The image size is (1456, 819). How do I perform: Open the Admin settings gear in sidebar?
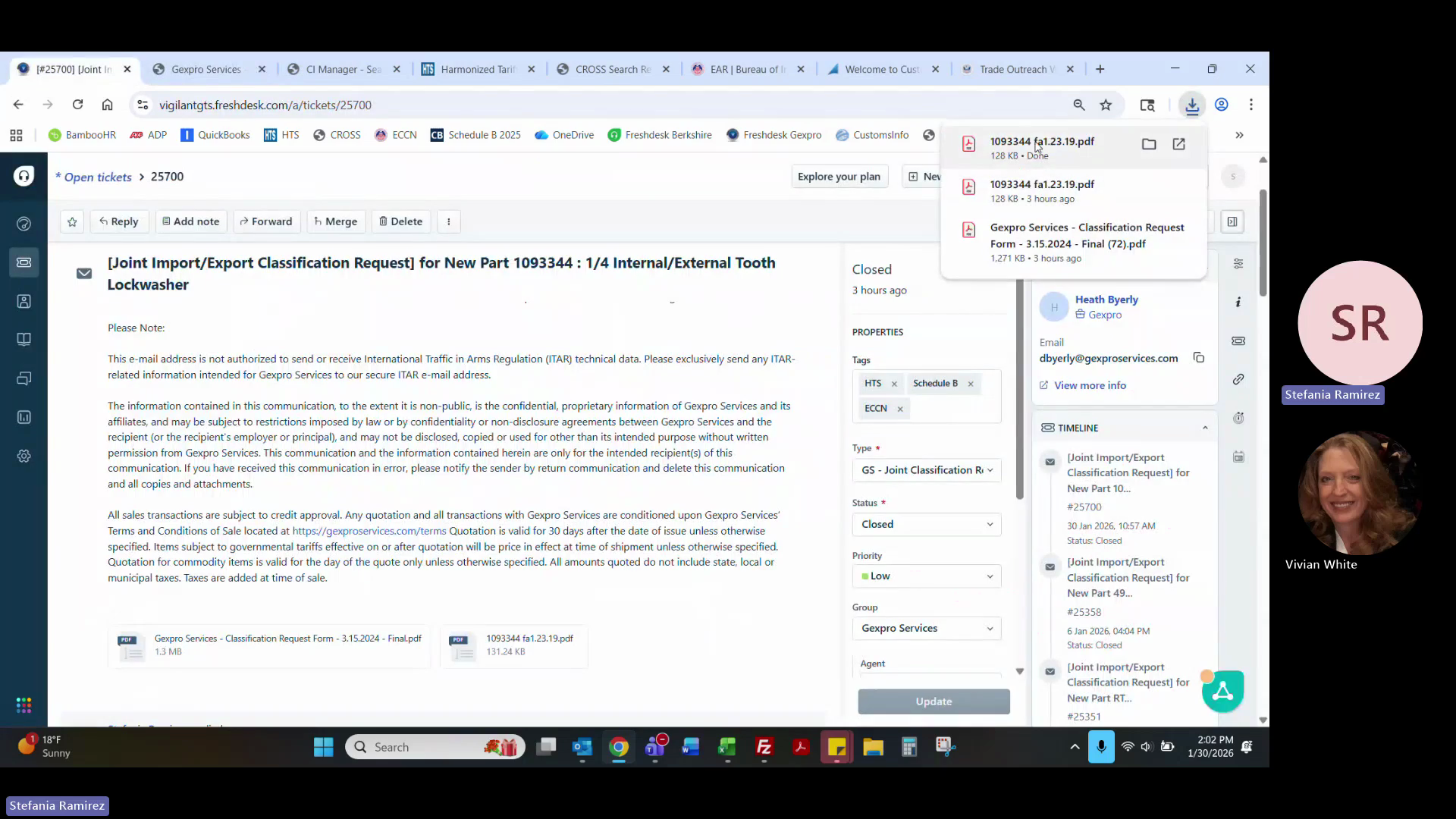pyautogui.click(x=24, y=456)
